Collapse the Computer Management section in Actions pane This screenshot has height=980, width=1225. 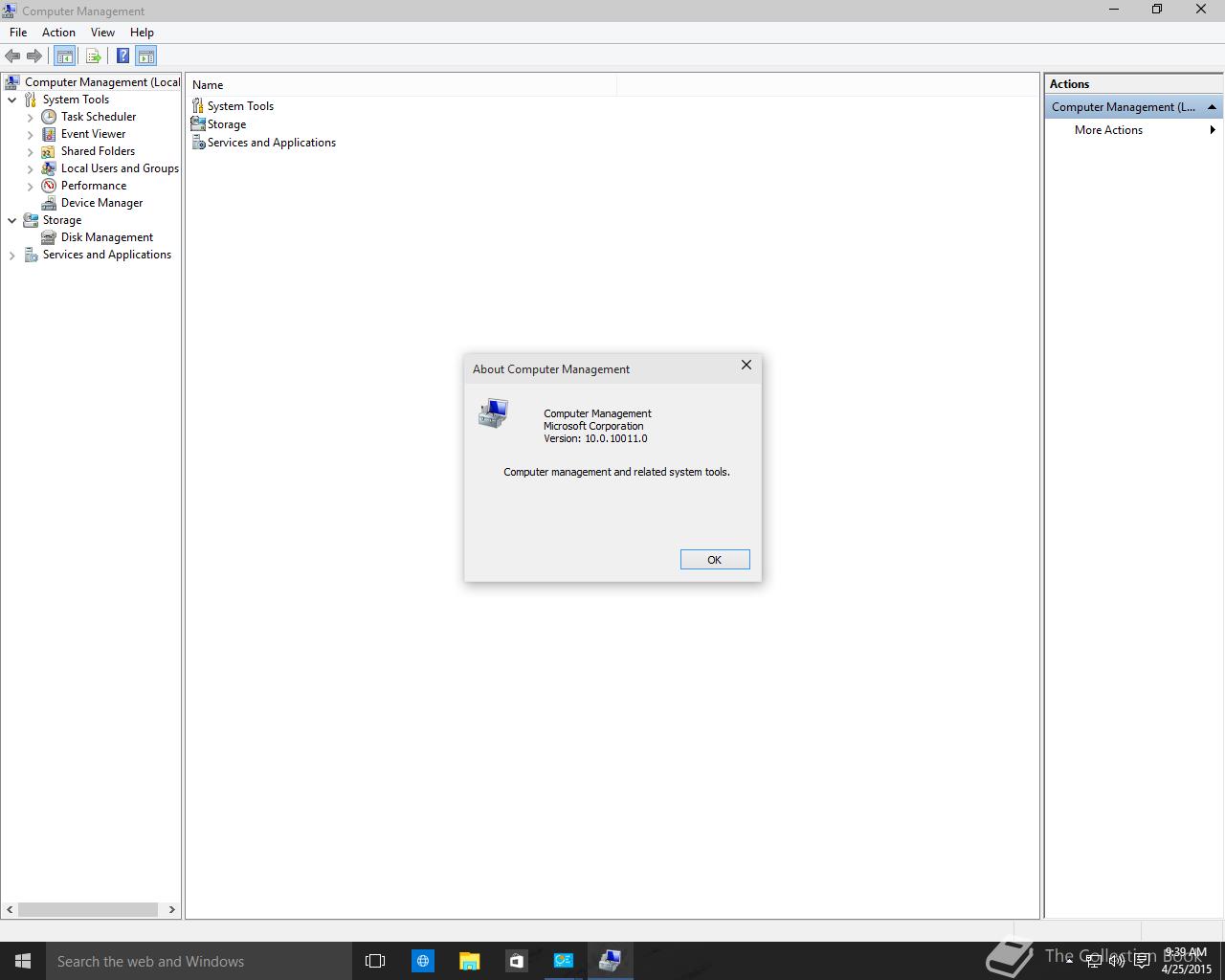point(1212,107)
